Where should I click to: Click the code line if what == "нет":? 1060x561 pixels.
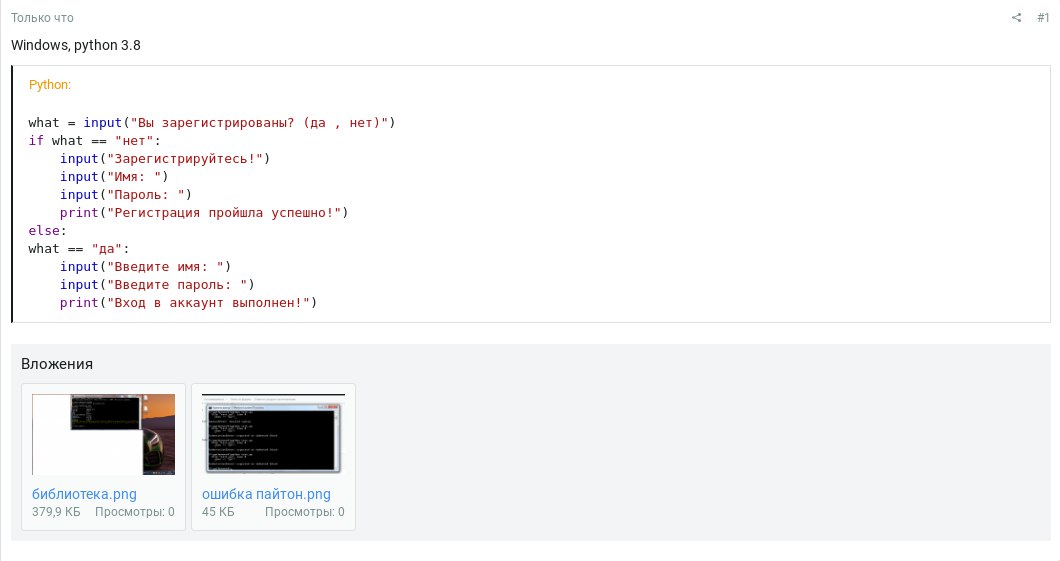(x=95, y=141)
